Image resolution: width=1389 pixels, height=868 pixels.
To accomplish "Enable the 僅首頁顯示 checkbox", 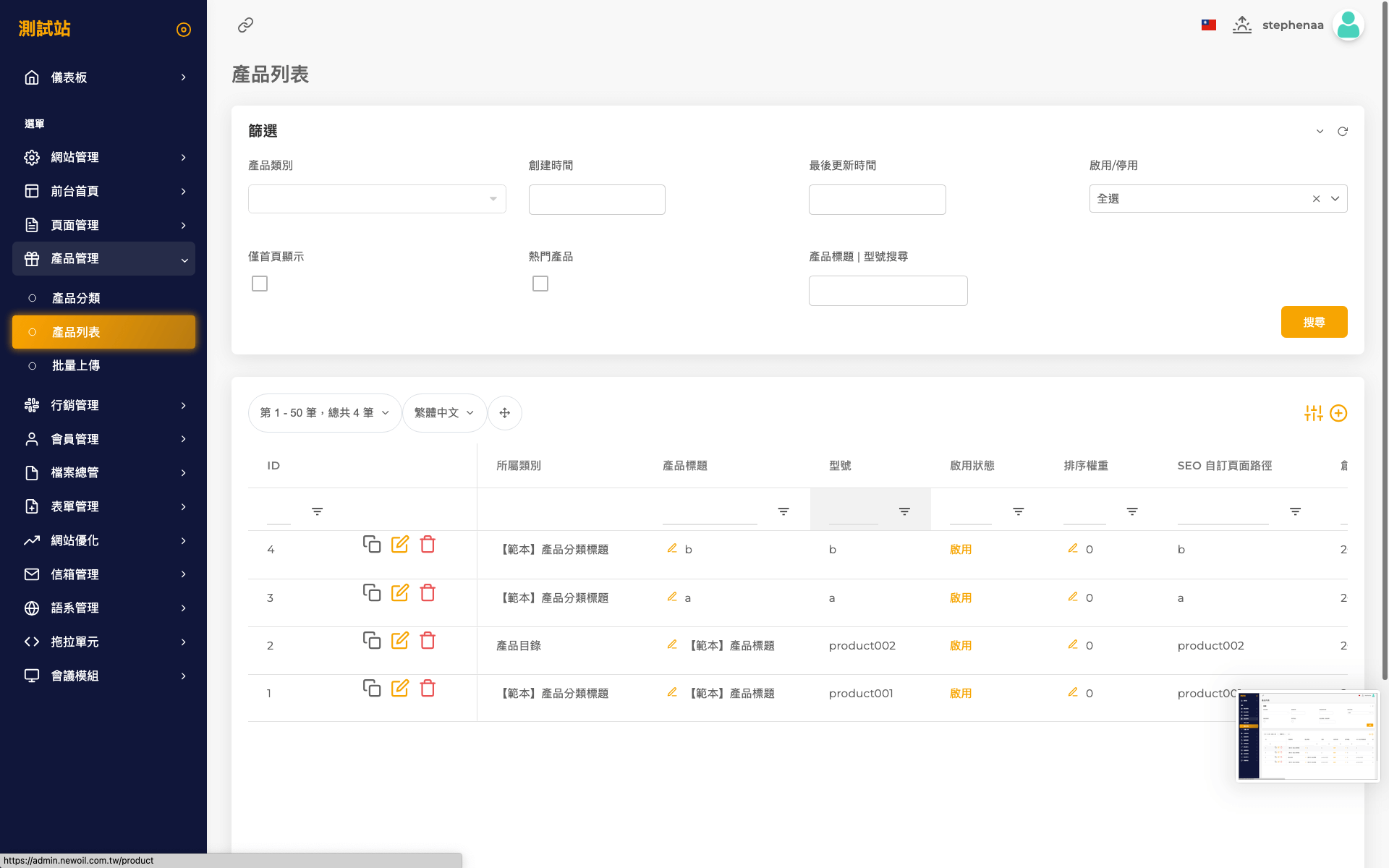I will 260,284.
